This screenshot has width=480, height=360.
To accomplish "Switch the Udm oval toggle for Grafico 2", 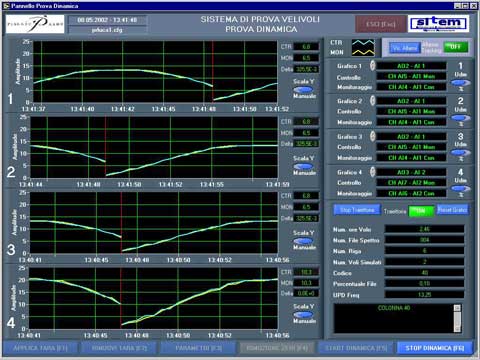I will (x=461, y=118).
